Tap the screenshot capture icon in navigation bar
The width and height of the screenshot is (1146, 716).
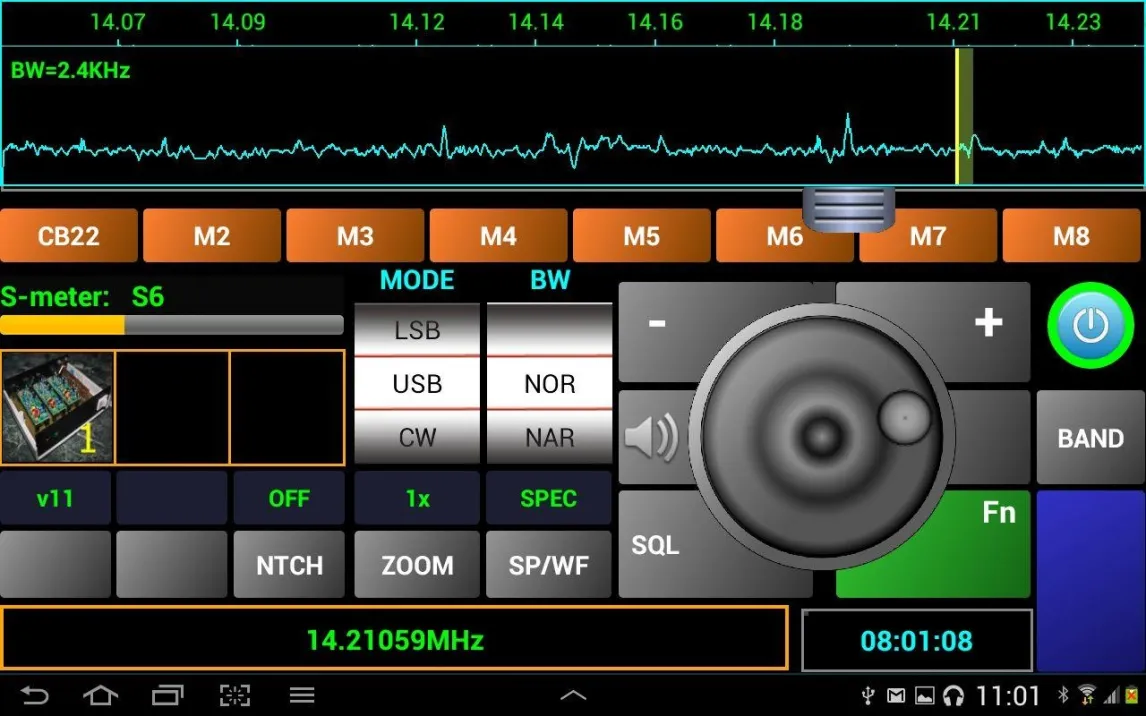(235, 694)
